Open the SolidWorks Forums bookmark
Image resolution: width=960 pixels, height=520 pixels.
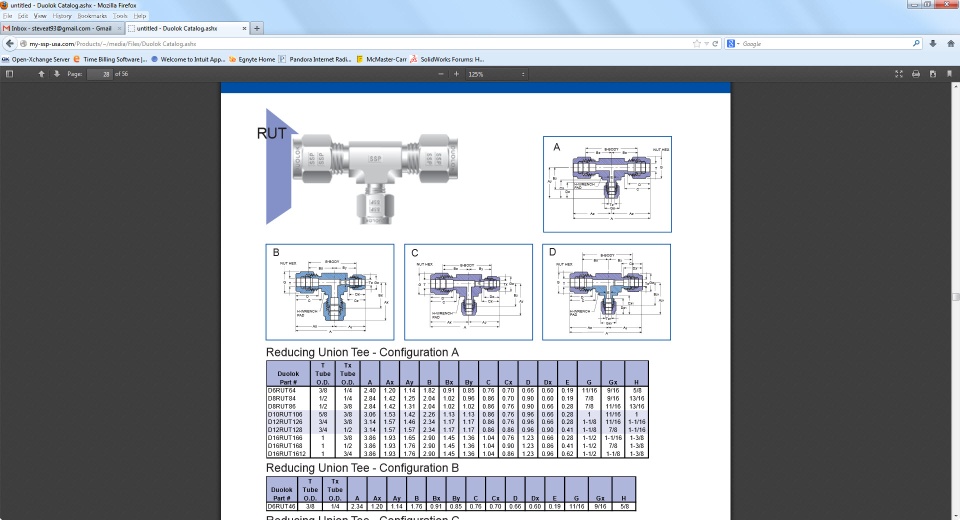pyautogui.click(x=448, y=59)
